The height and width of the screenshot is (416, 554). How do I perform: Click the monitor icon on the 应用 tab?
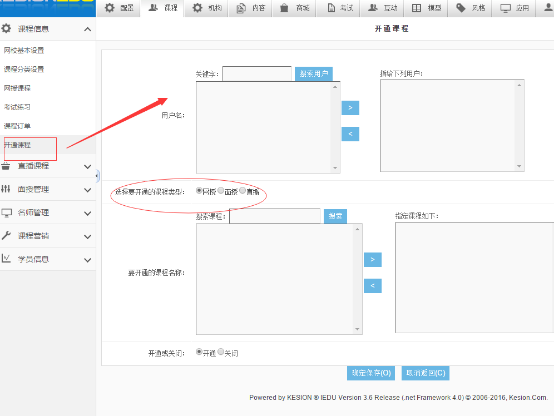coord(505,8)
